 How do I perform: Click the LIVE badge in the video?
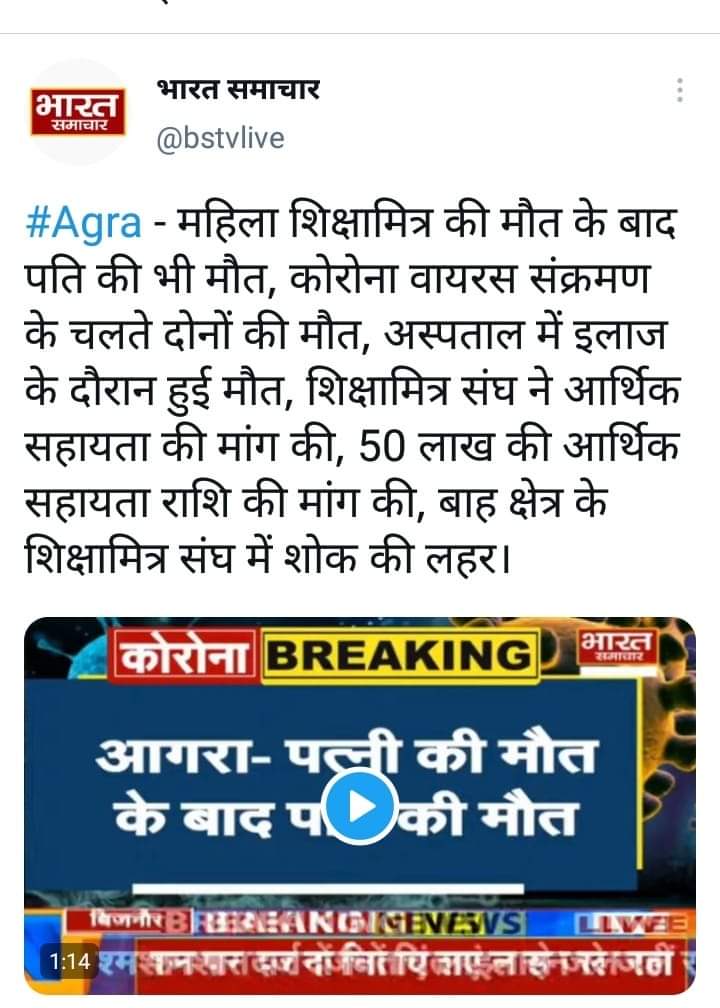pyautogui.click(x=633, y=924)
